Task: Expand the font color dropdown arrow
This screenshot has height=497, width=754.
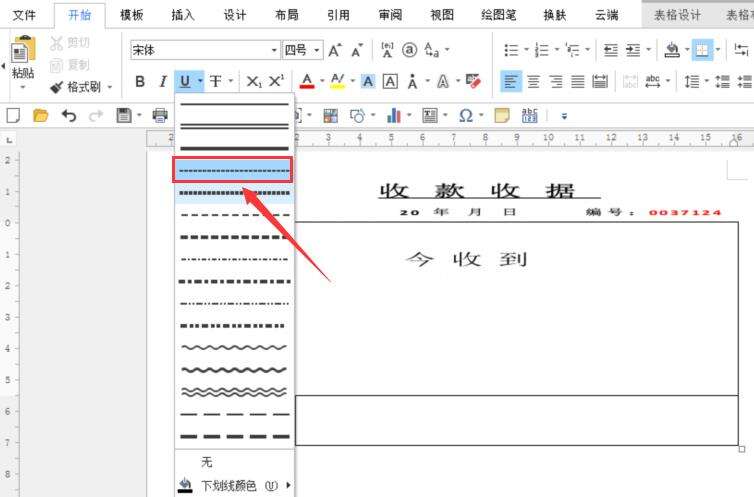Action: click(322, 82)
